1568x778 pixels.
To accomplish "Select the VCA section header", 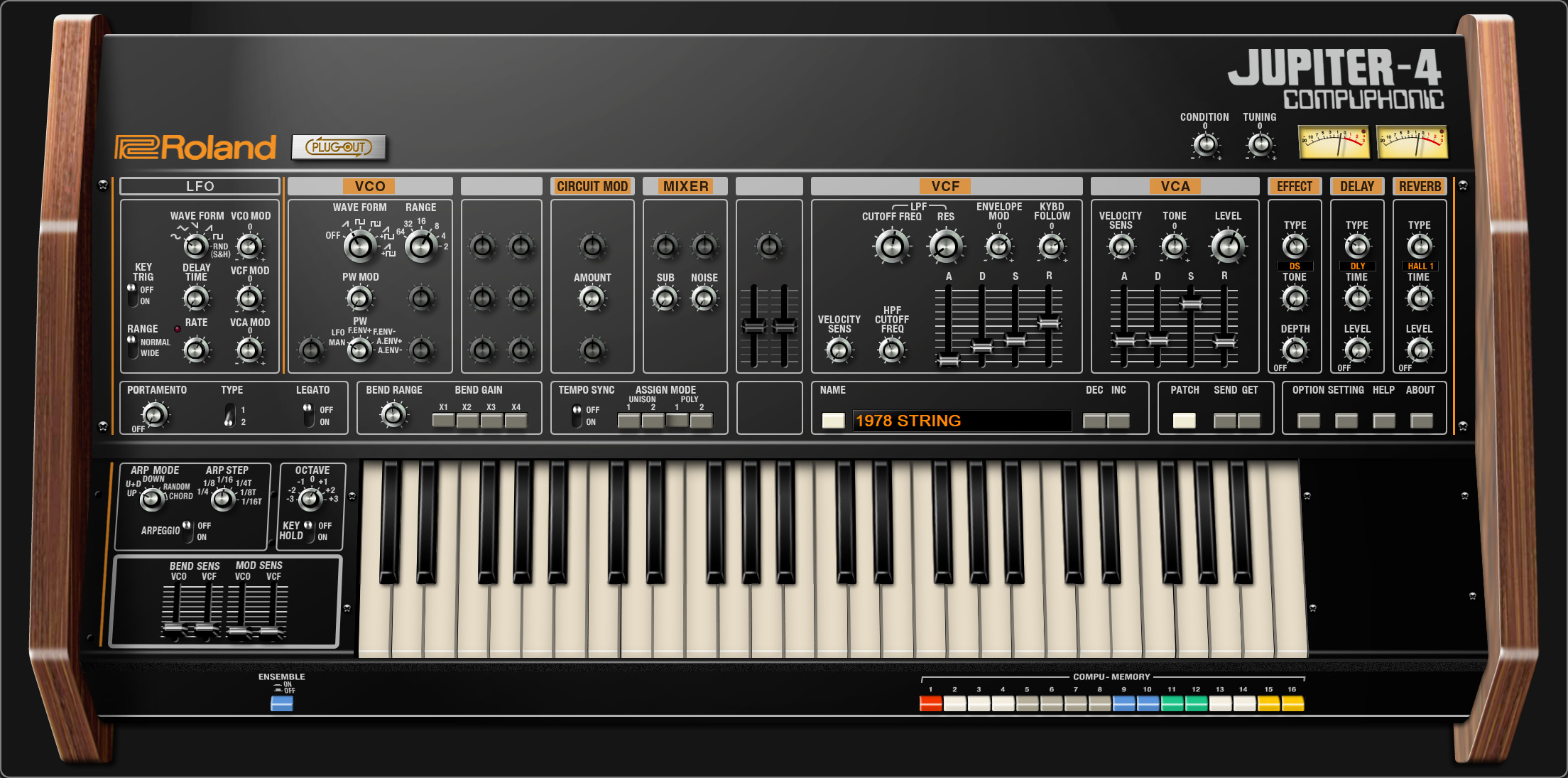I will click(1175, 186).
